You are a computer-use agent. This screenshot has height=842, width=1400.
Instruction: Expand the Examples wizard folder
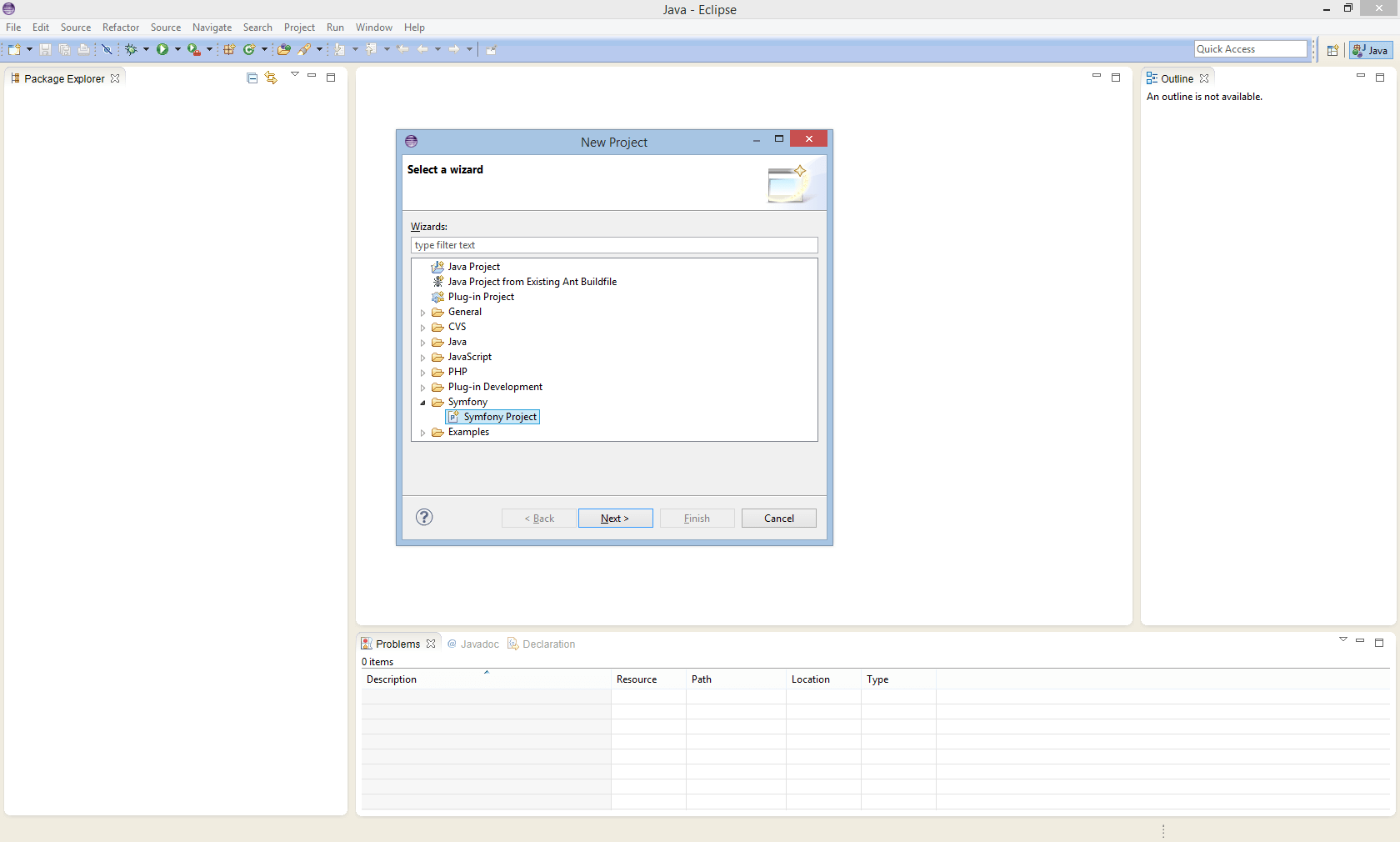[x=422, y=433]
